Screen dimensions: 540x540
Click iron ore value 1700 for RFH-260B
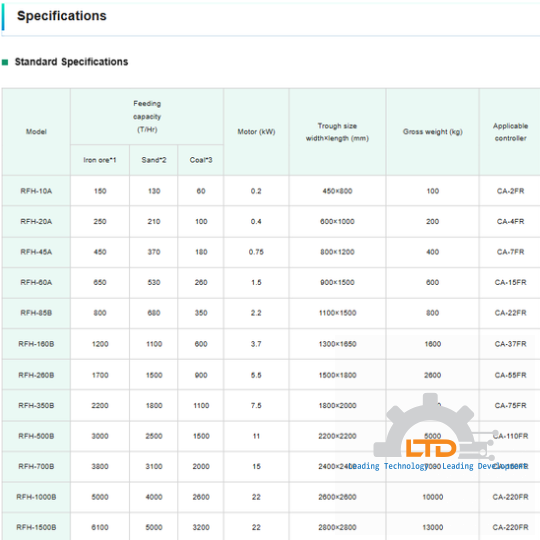100,375
